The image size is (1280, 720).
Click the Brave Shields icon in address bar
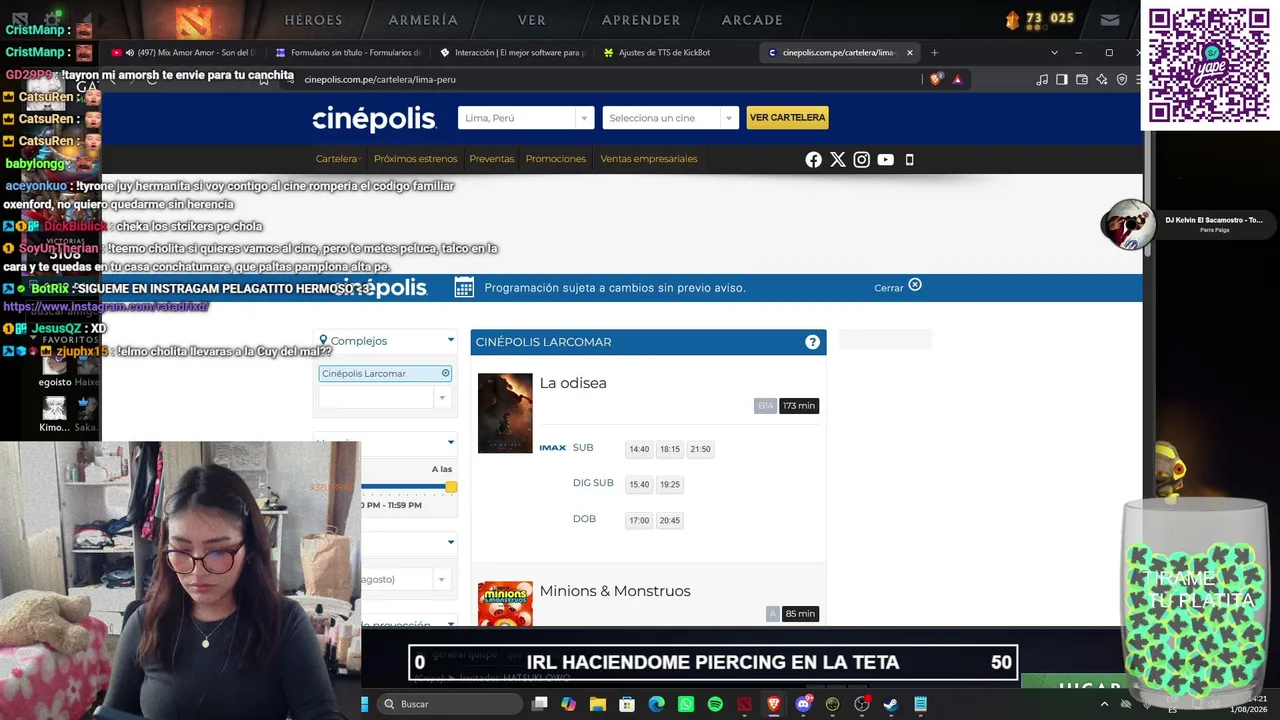(x=936, y=79)
